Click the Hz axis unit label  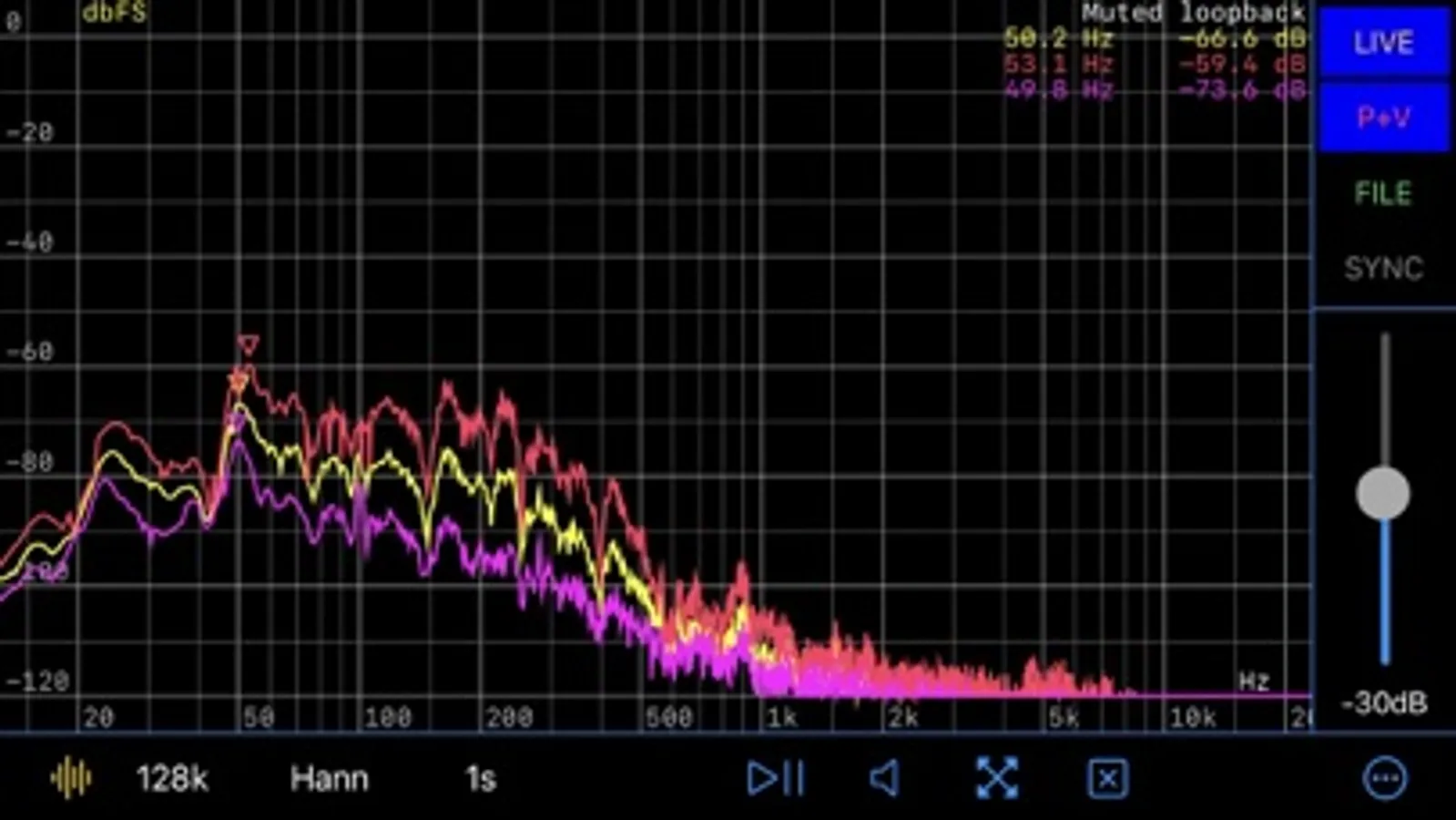[1254, 682]
